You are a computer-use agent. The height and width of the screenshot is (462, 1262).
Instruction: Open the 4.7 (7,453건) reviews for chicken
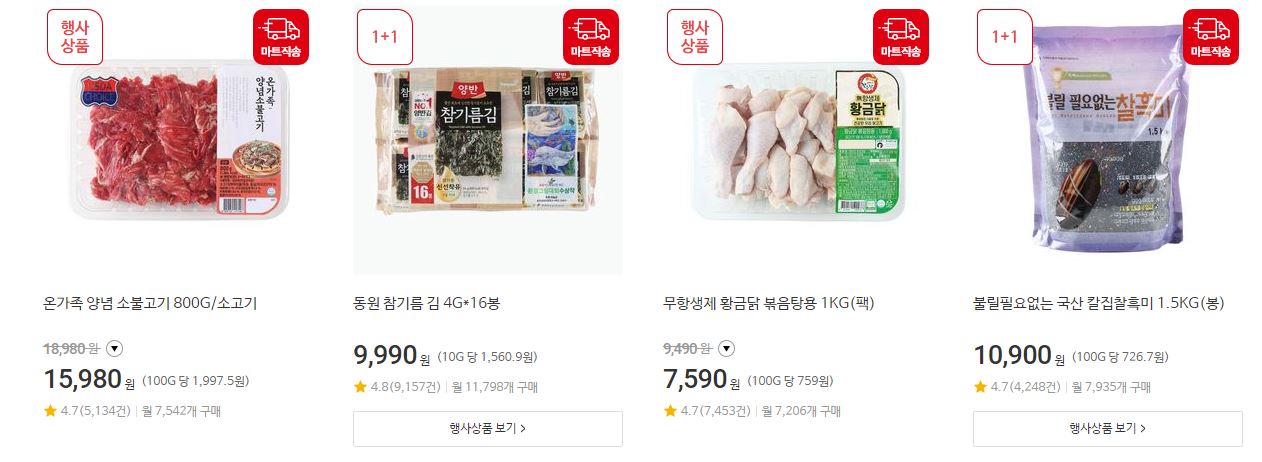(707, 410)
